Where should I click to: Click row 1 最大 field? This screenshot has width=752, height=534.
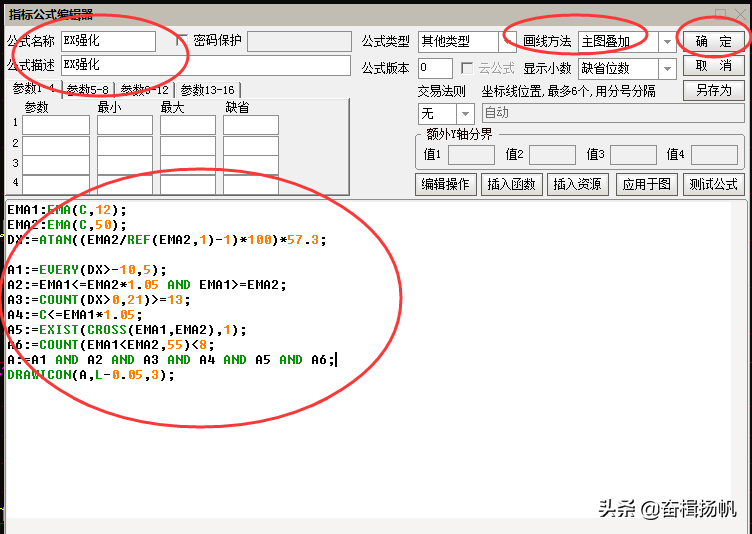[188, 125]
